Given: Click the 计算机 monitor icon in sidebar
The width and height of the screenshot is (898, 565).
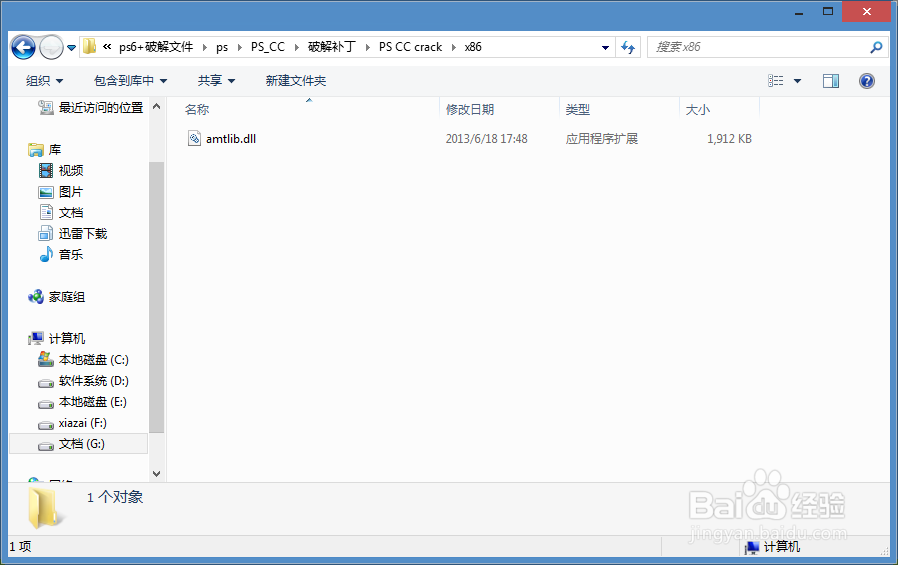Looking at the screenshot, I should click(36, 338).
